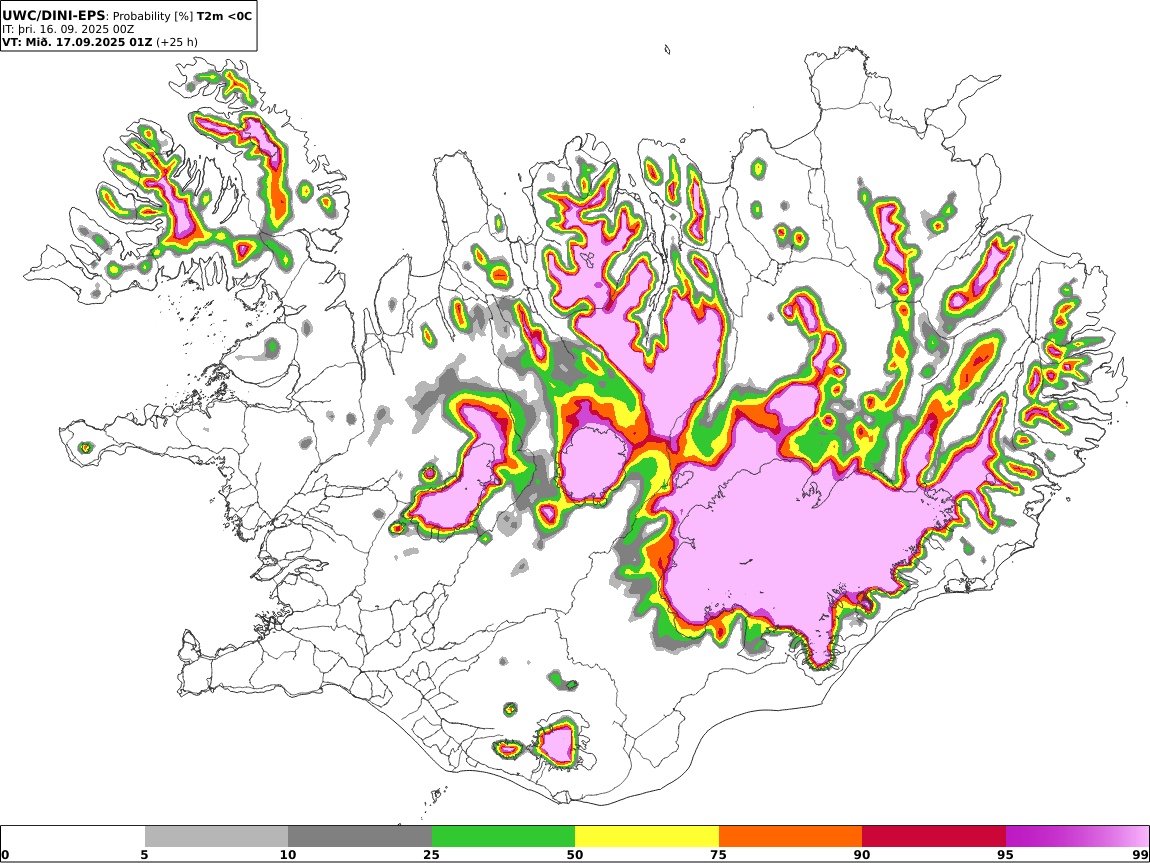Viewport: 1150px width, 863px height.
Task: Click the legend tick label '0'
Action: pos(6,854)
